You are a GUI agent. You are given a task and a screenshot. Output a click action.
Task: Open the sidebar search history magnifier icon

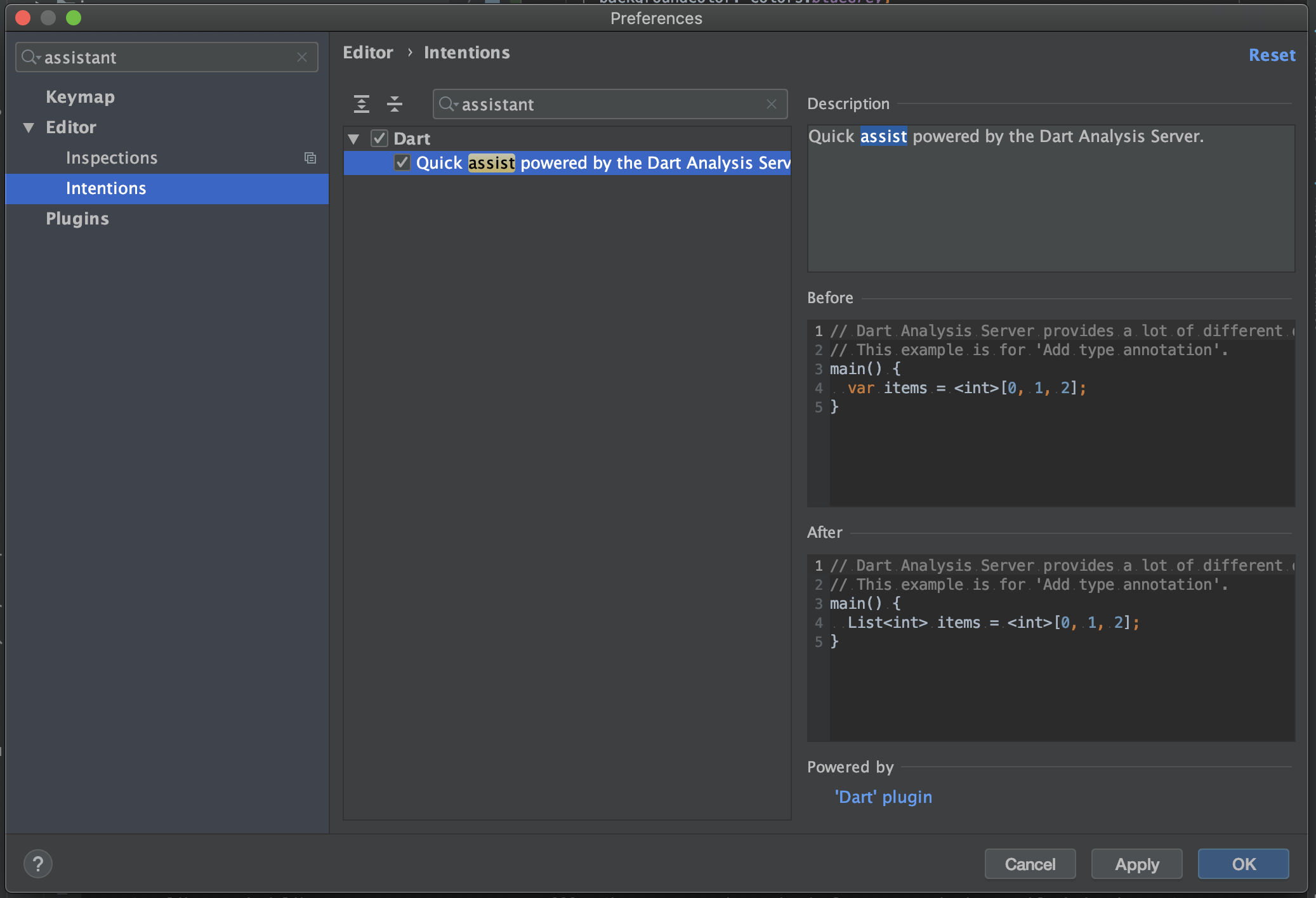[x=30, y=58]
